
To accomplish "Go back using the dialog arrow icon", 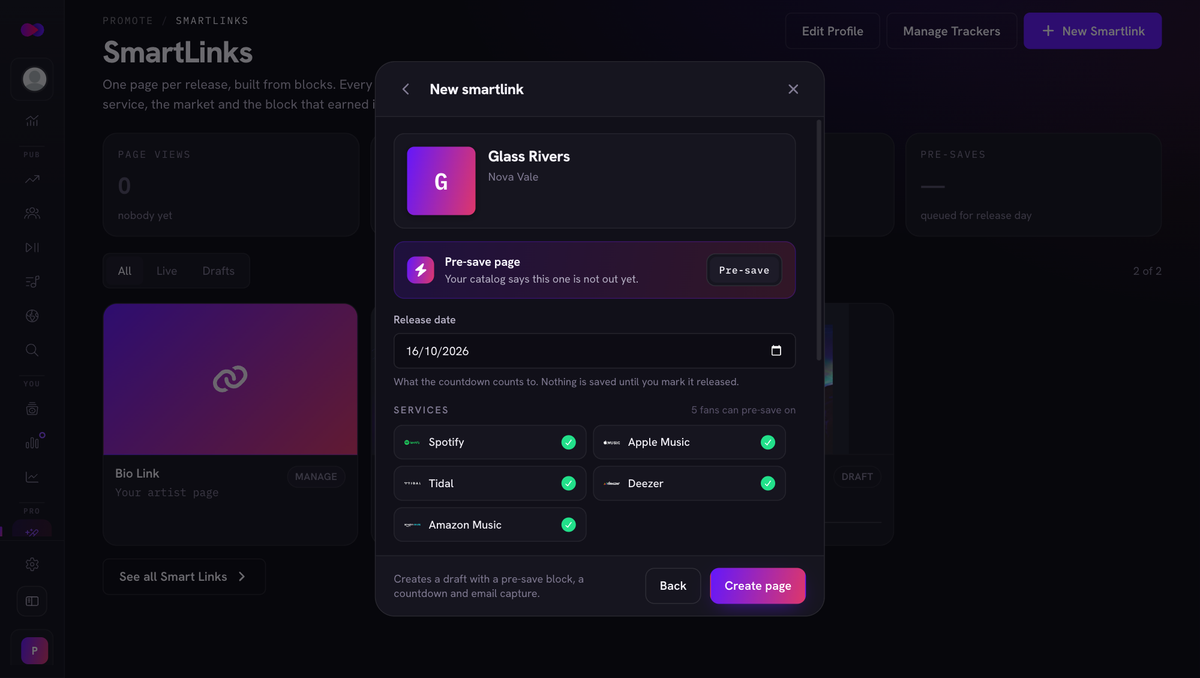I will point(406,89).
